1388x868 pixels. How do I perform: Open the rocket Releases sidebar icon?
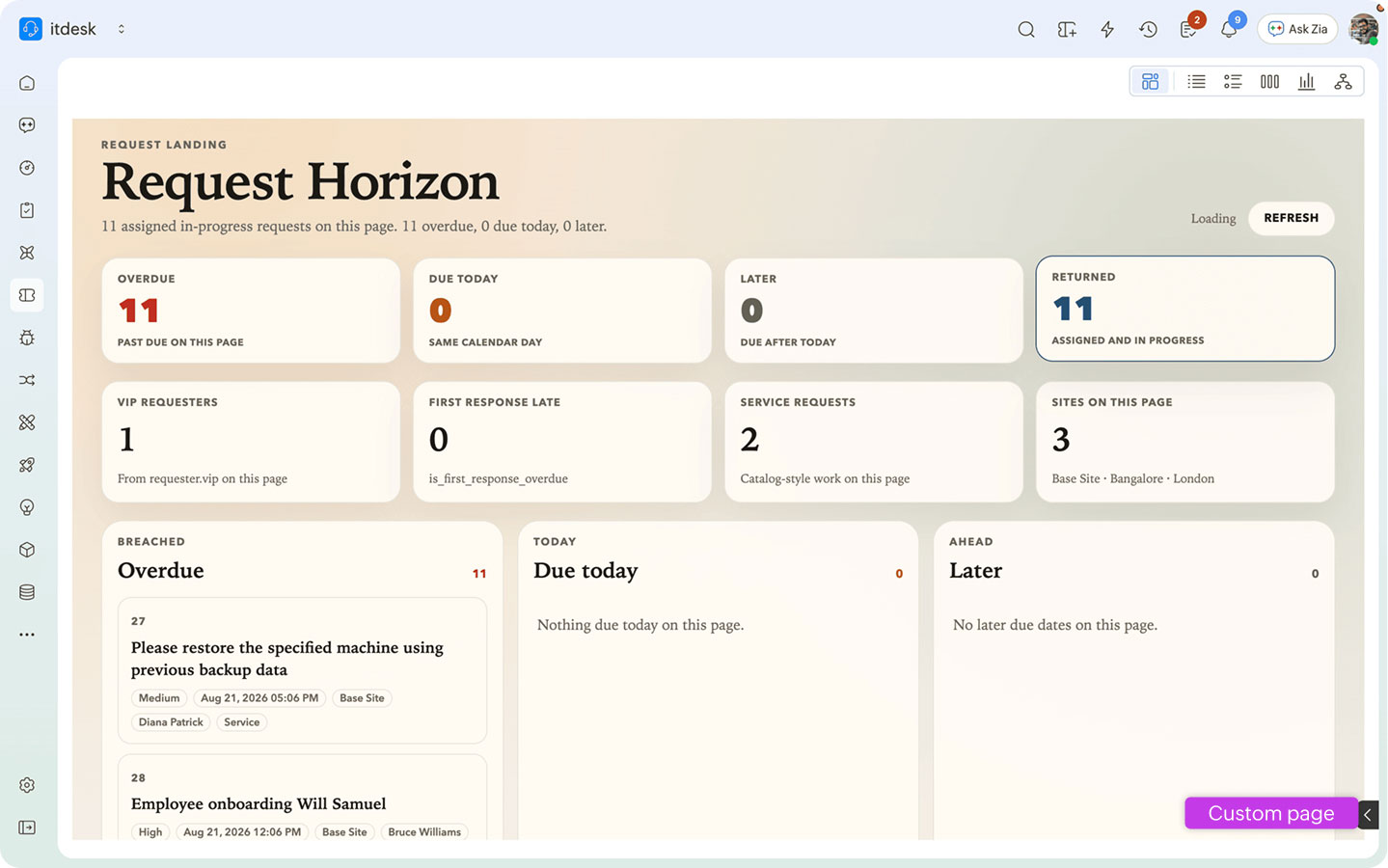pyautogui.click(x=27, y=465)
